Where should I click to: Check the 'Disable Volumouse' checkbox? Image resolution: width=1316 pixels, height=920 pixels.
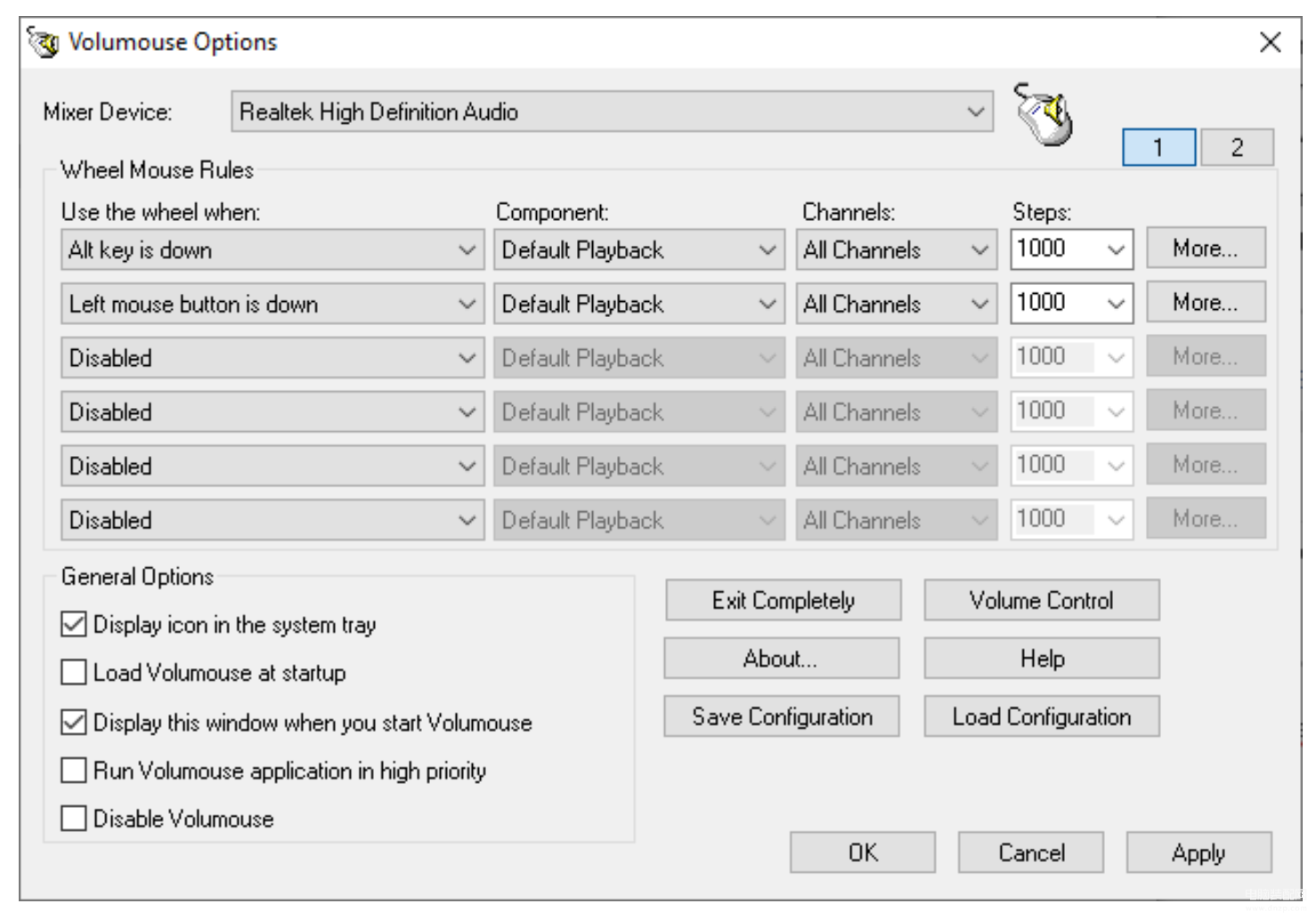[167, 818]
